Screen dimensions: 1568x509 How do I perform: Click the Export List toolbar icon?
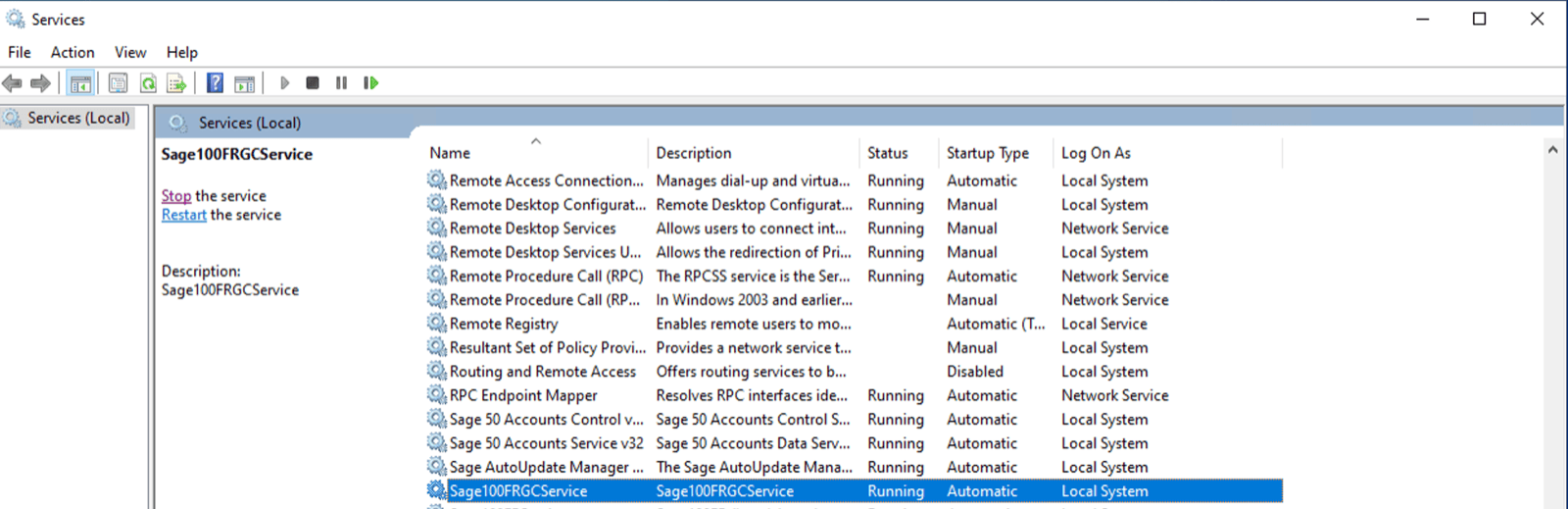[x=176, y=83]
